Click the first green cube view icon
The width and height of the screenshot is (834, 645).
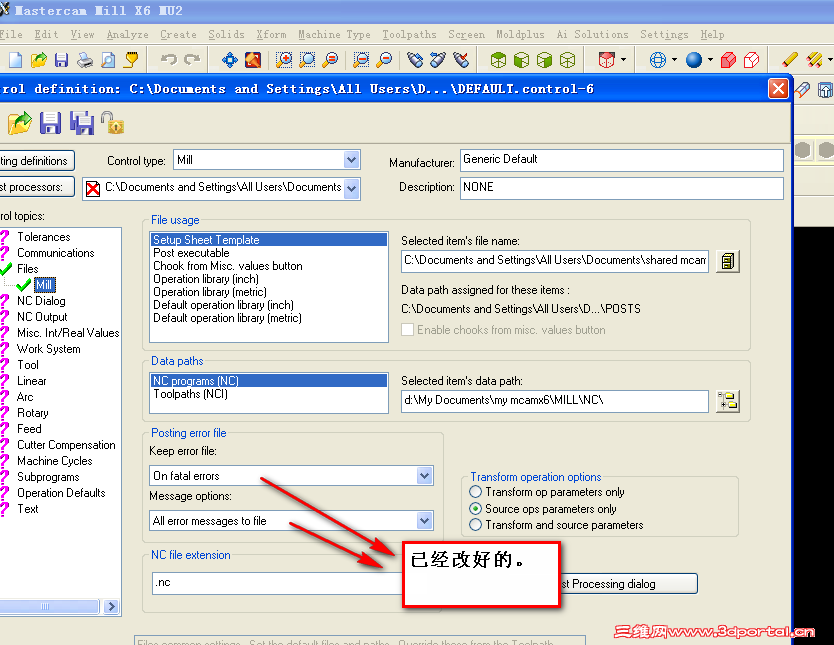(x=498, y=60)
